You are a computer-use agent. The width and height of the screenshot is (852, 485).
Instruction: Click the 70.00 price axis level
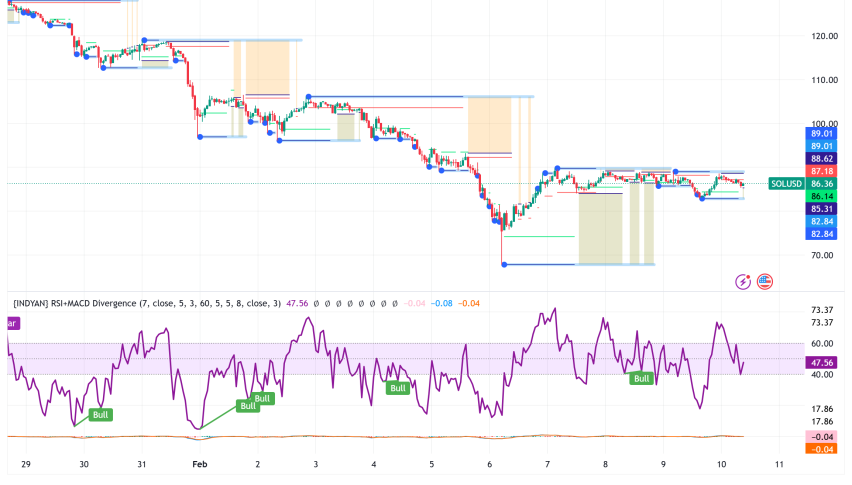tap(823, 255)
